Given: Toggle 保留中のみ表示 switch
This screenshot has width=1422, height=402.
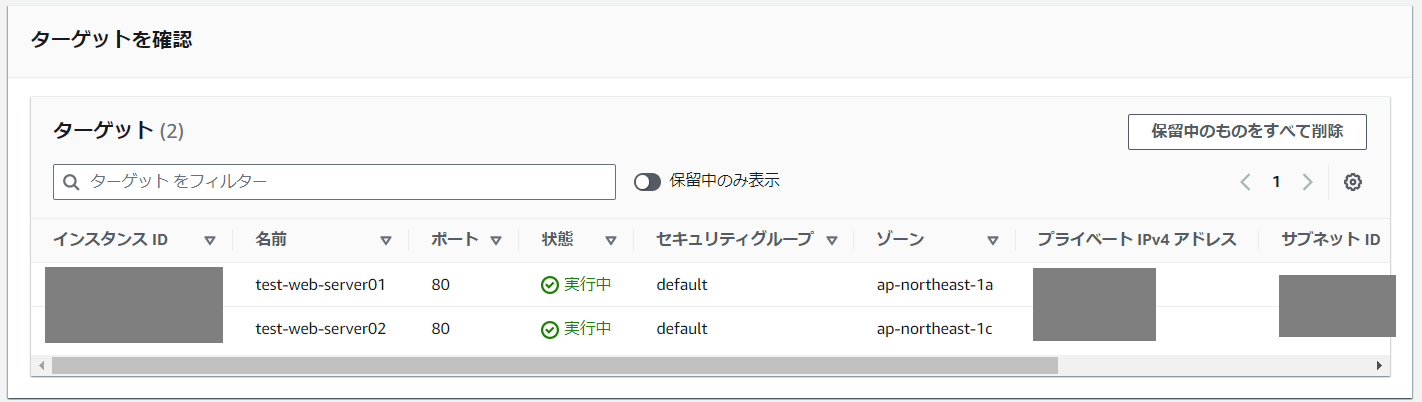Looking at the screenshot, I should pyautogui.click(x=648, y=182).
